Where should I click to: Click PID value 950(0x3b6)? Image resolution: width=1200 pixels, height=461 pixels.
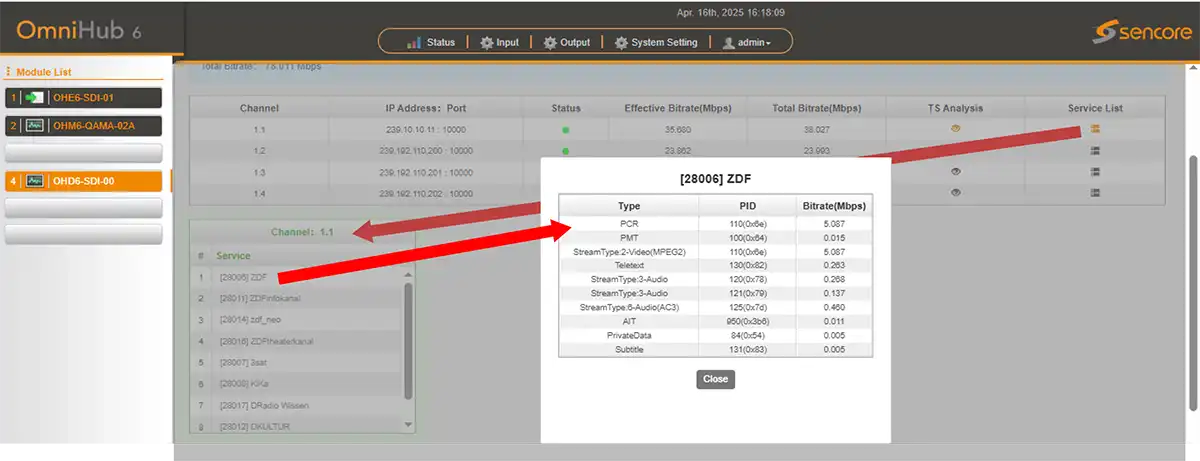745,322
